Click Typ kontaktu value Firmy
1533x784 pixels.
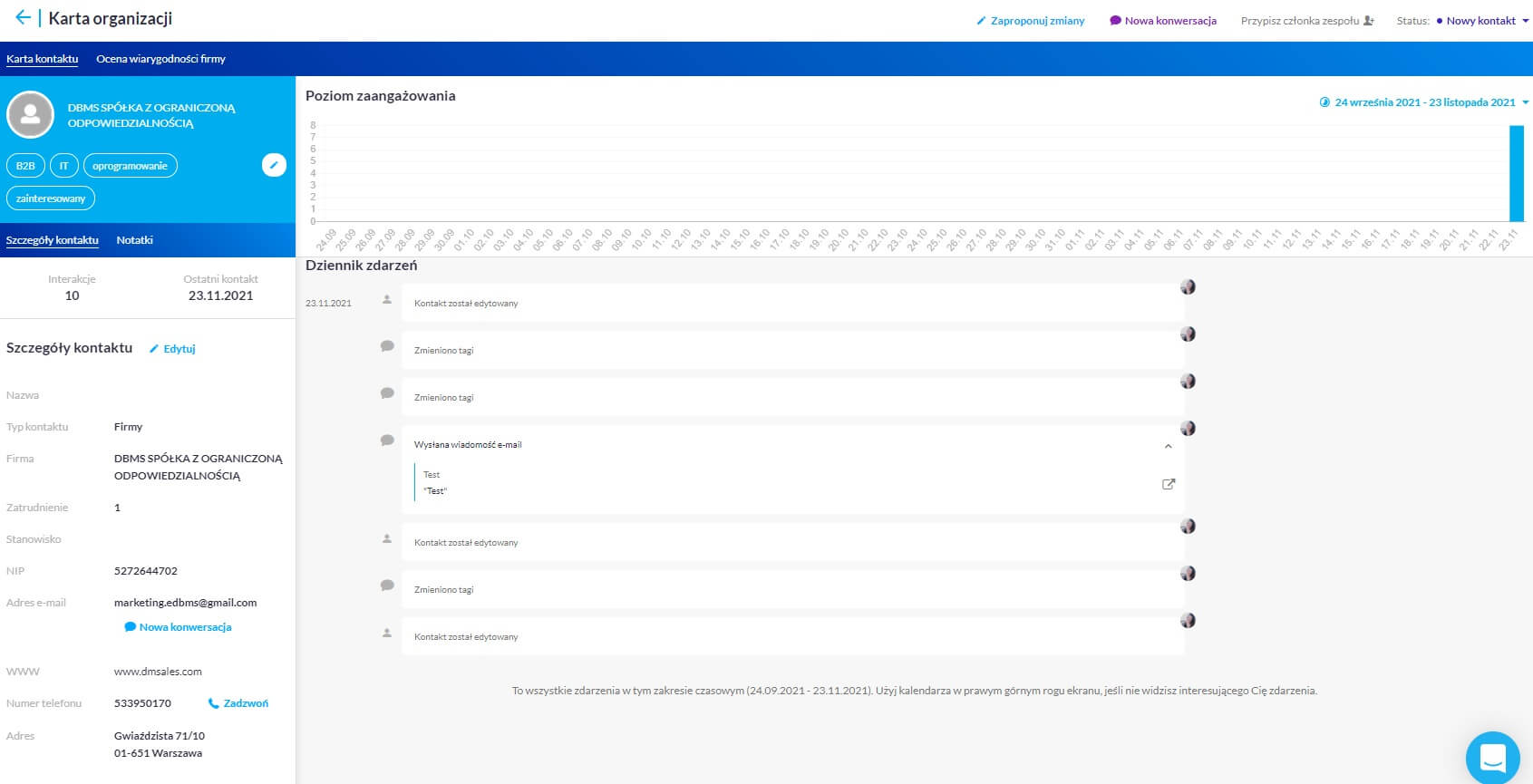tap(128, 427)
